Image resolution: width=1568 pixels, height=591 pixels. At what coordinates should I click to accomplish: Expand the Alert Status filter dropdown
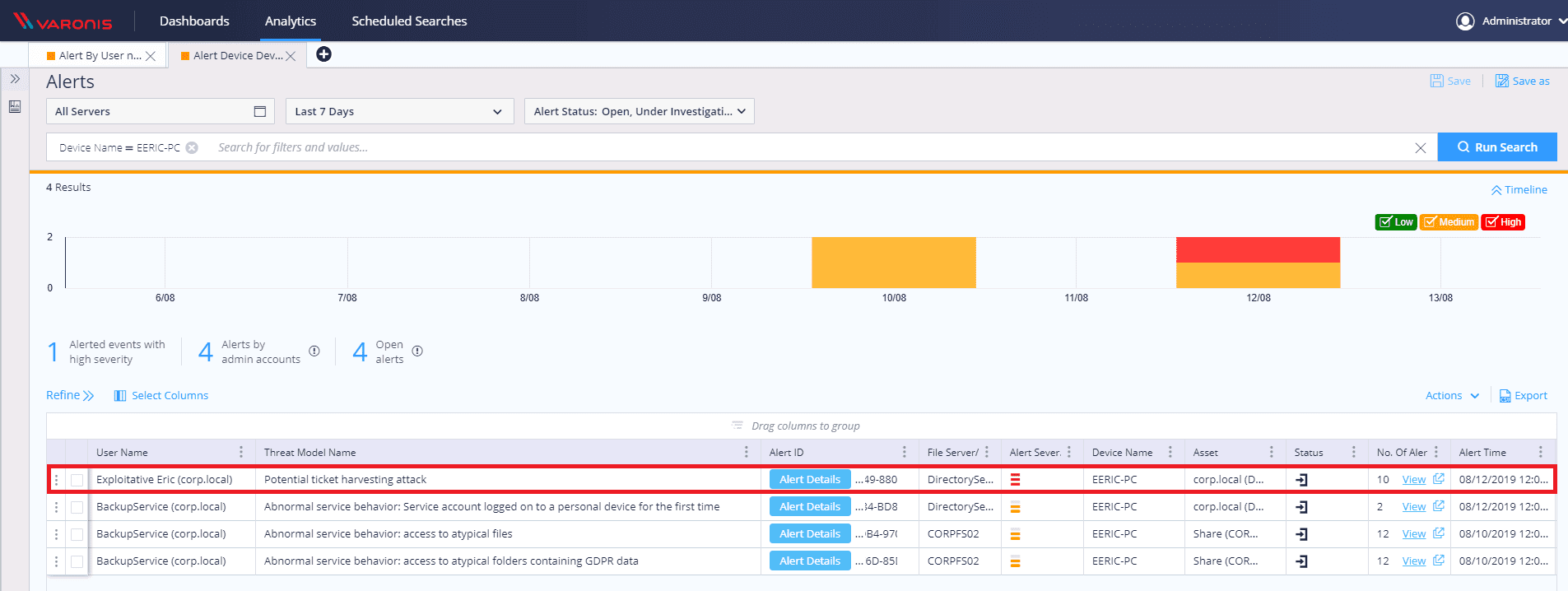639,111
